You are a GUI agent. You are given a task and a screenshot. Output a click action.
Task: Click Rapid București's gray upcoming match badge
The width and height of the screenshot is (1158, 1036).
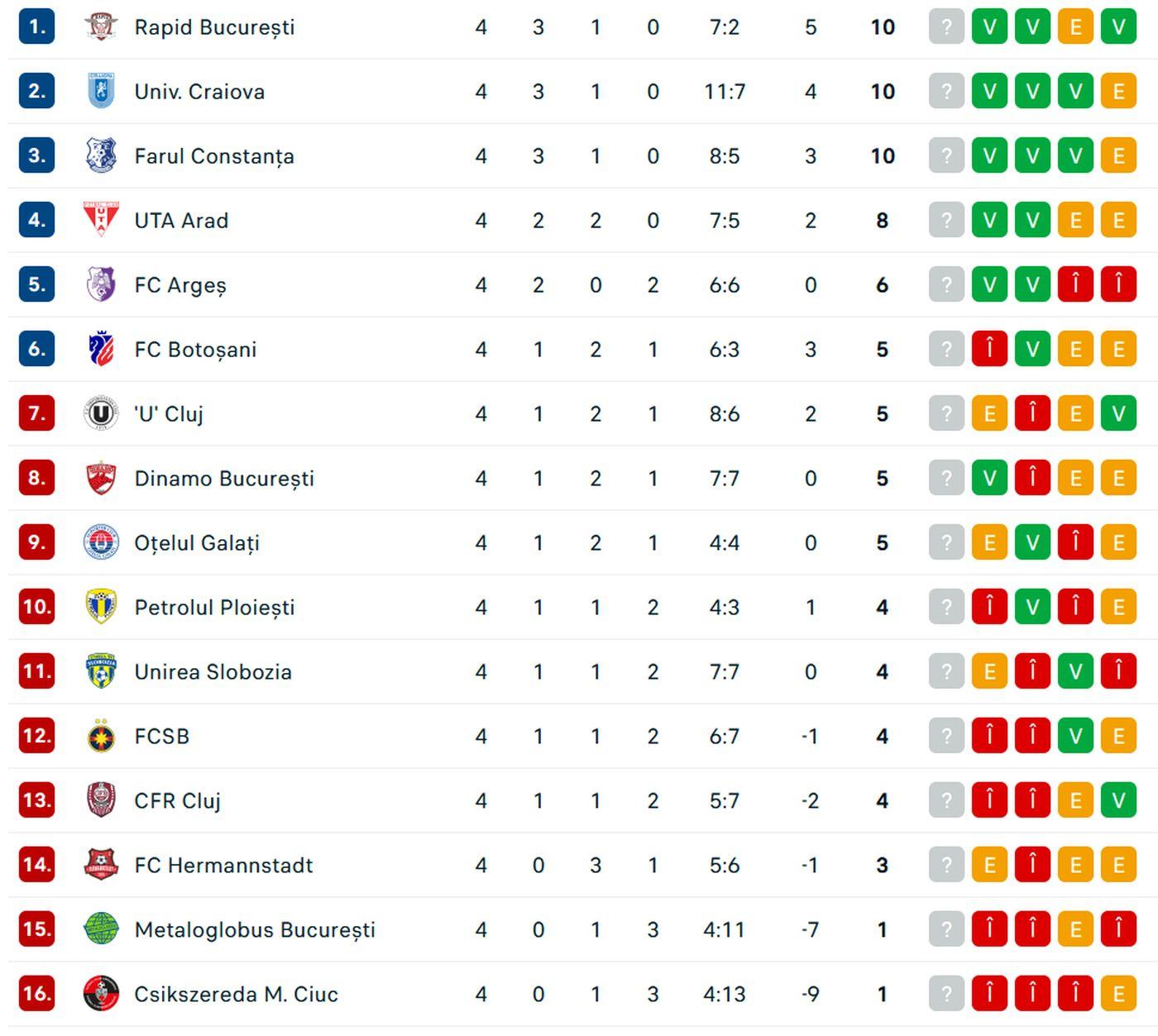[x=946, y=27]
